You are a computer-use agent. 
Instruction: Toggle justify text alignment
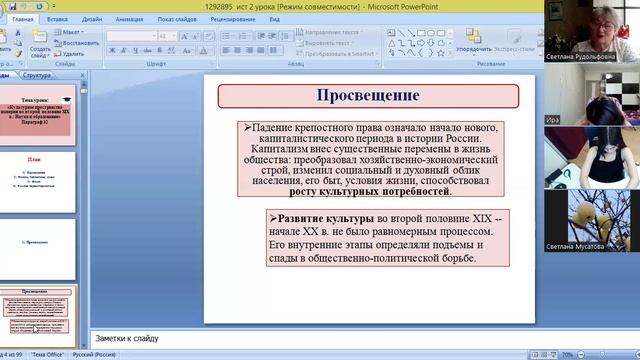[261, 51]
